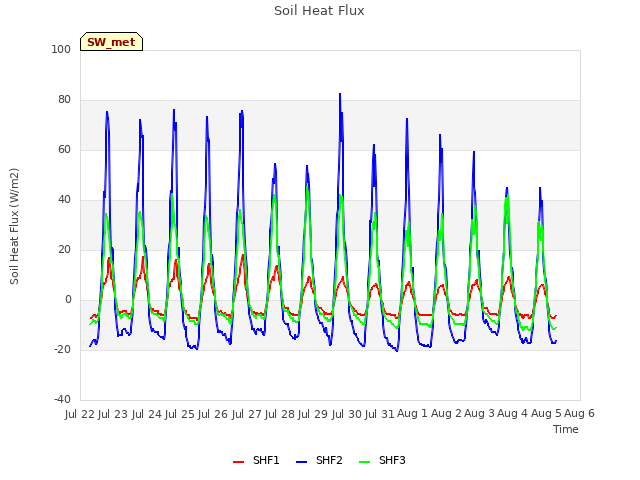The width and height of the screenshot is (640, 480).
Task: Click the Aug 5 x-axis tick label
Action: tap(546, 414)
